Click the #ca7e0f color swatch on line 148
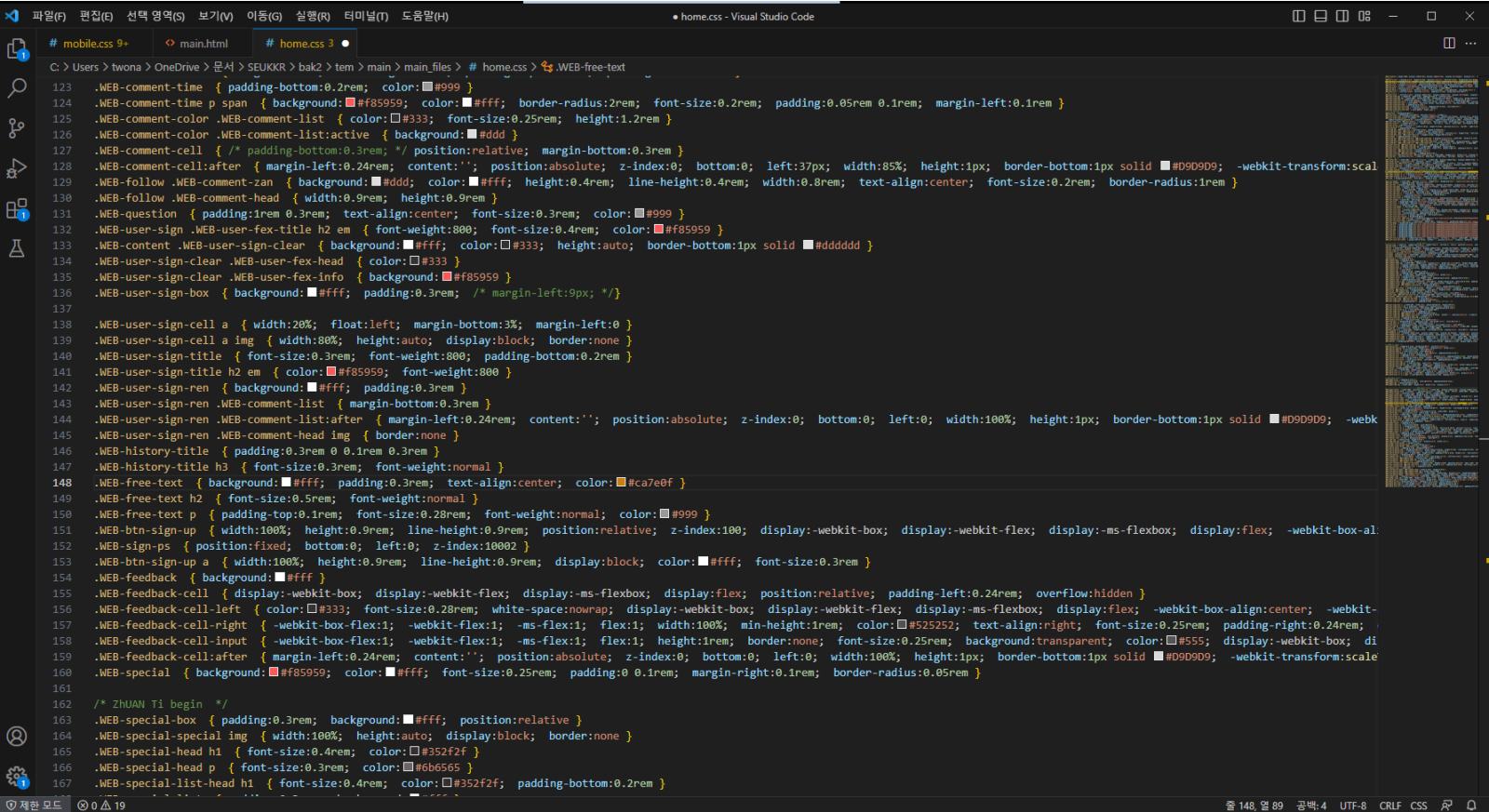Image resolution: width=1489 pixels, height=812 pixels. tap(621, 483)
